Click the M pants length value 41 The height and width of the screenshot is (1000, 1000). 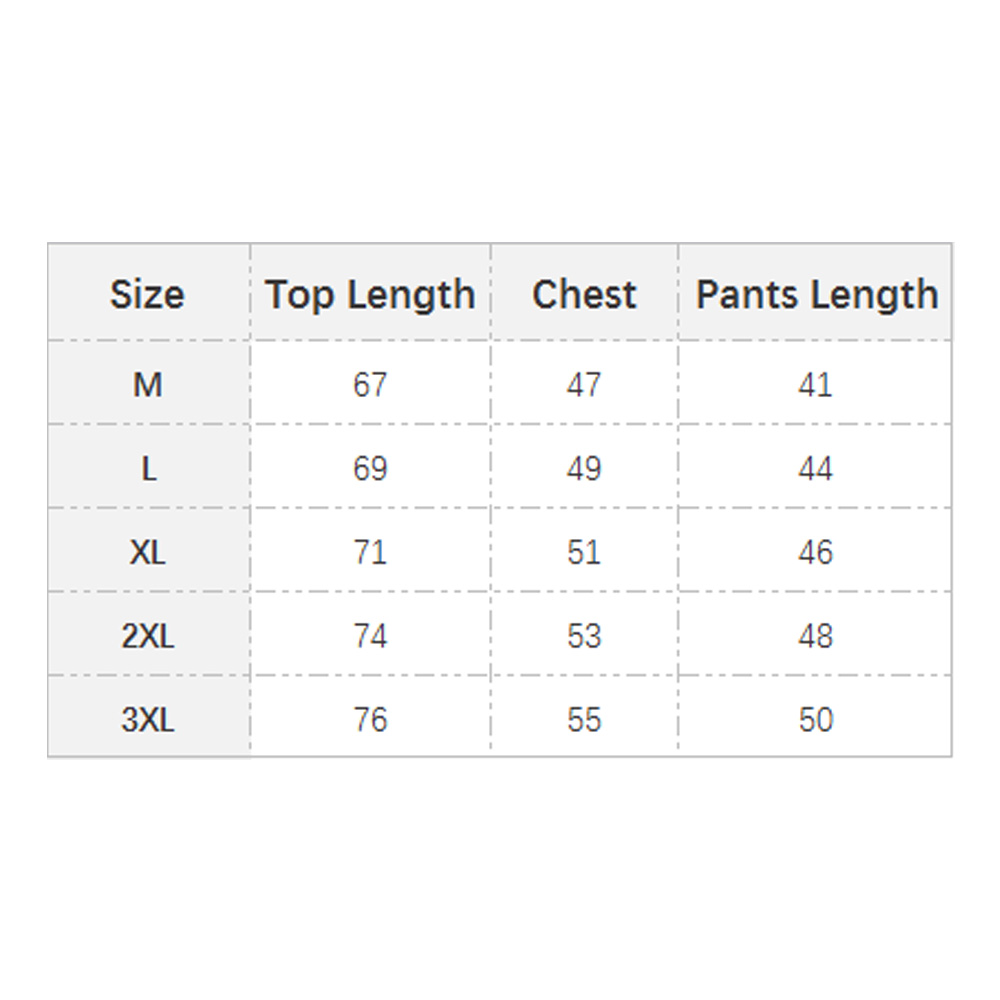(816, 384)
